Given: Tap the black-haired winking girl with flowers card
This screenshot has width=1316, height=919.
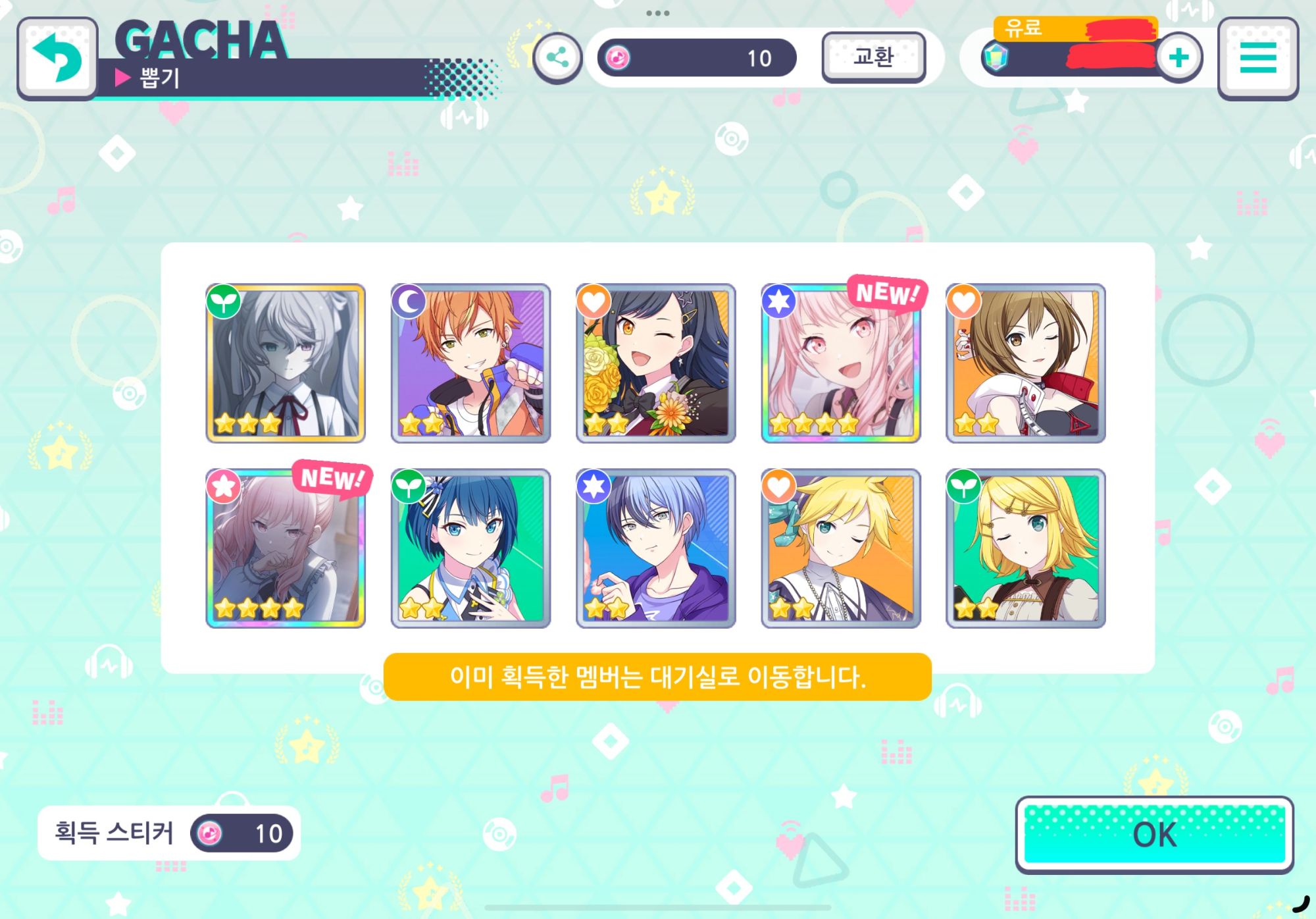Looking at the screenshot, I should coord(655,363).
